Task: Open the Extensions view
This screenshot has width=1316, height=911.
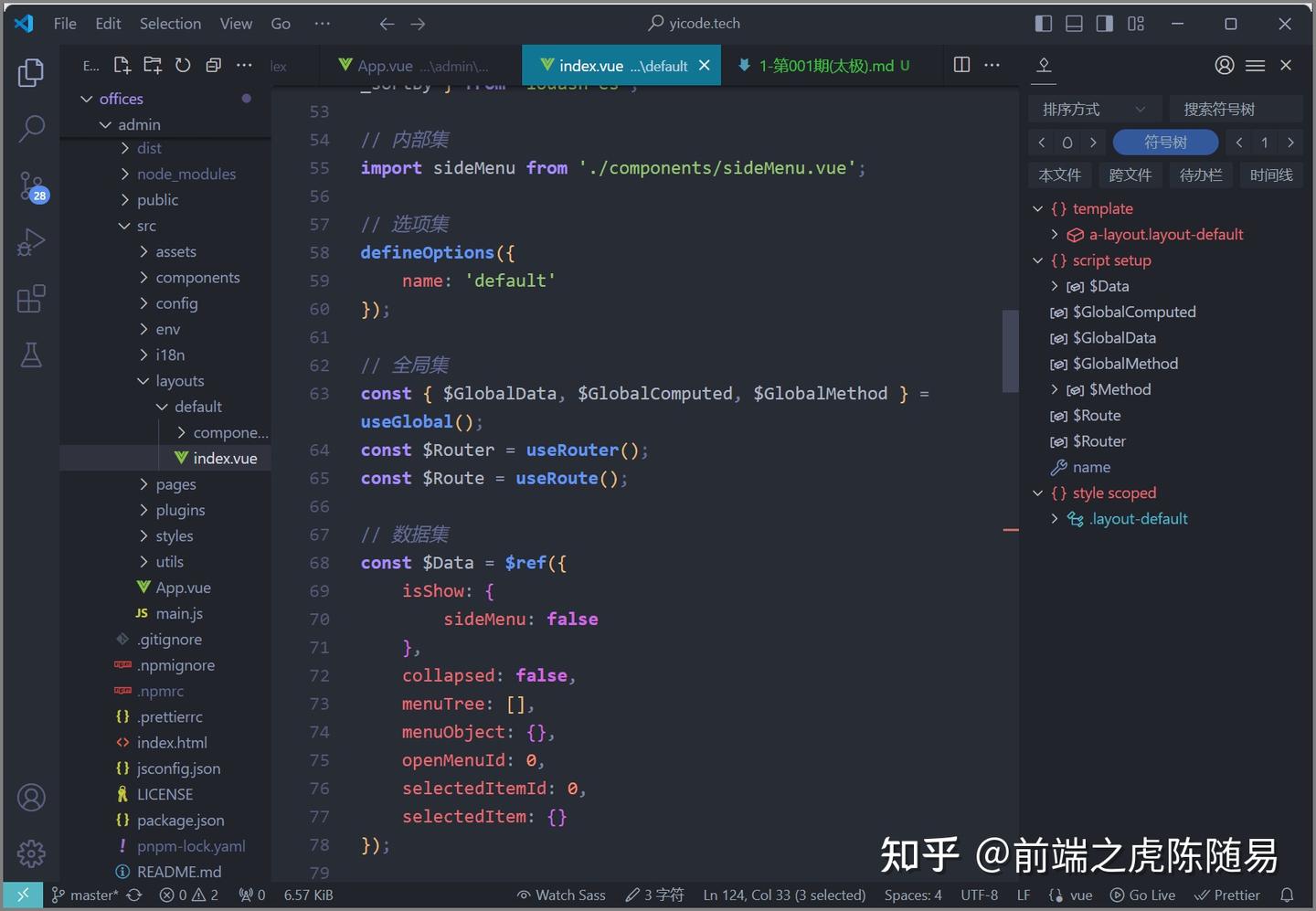Action: point(30,299)
